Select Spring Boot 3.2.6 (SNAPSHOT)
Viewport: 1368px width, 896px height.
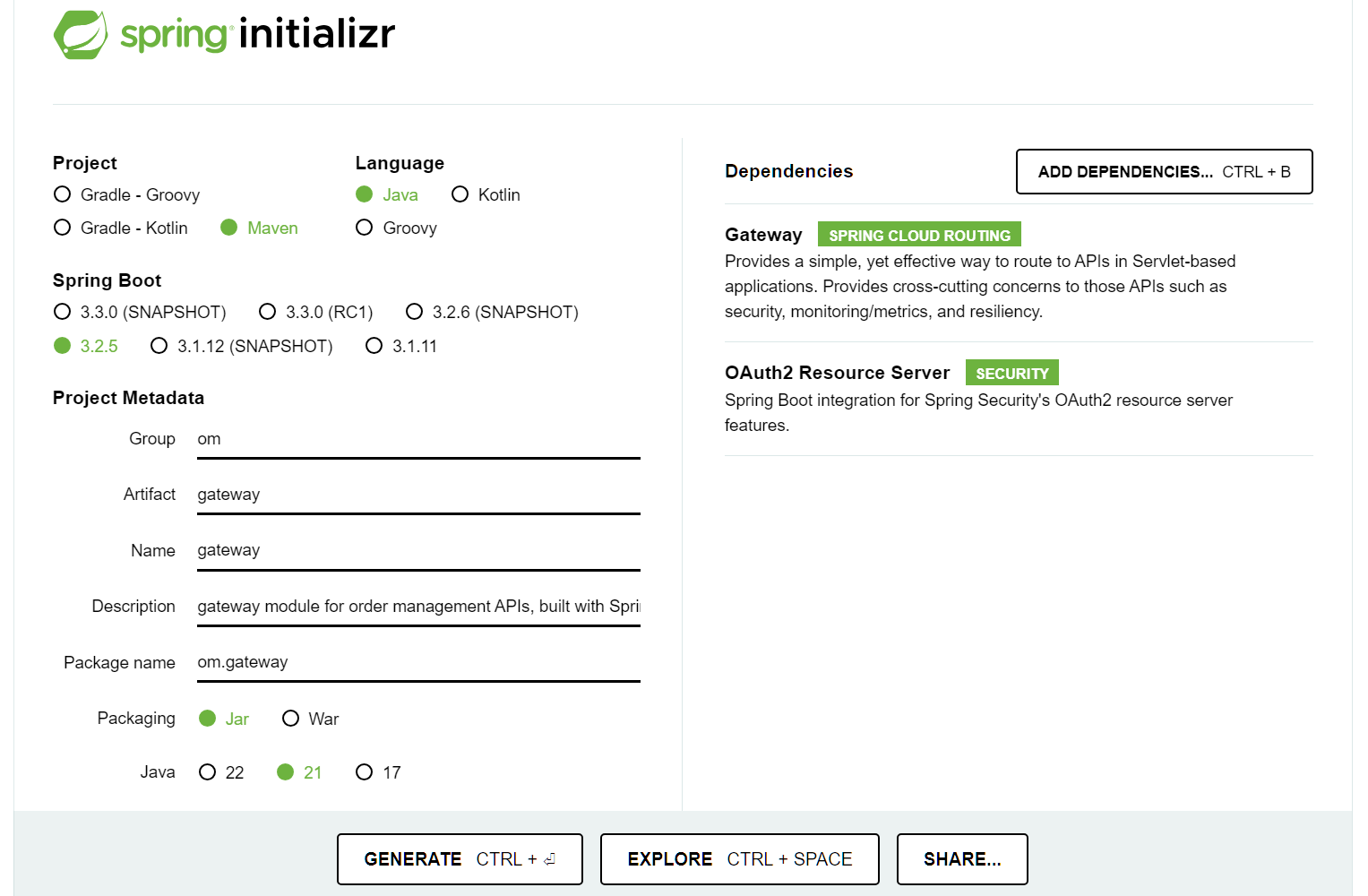point(492,312)
